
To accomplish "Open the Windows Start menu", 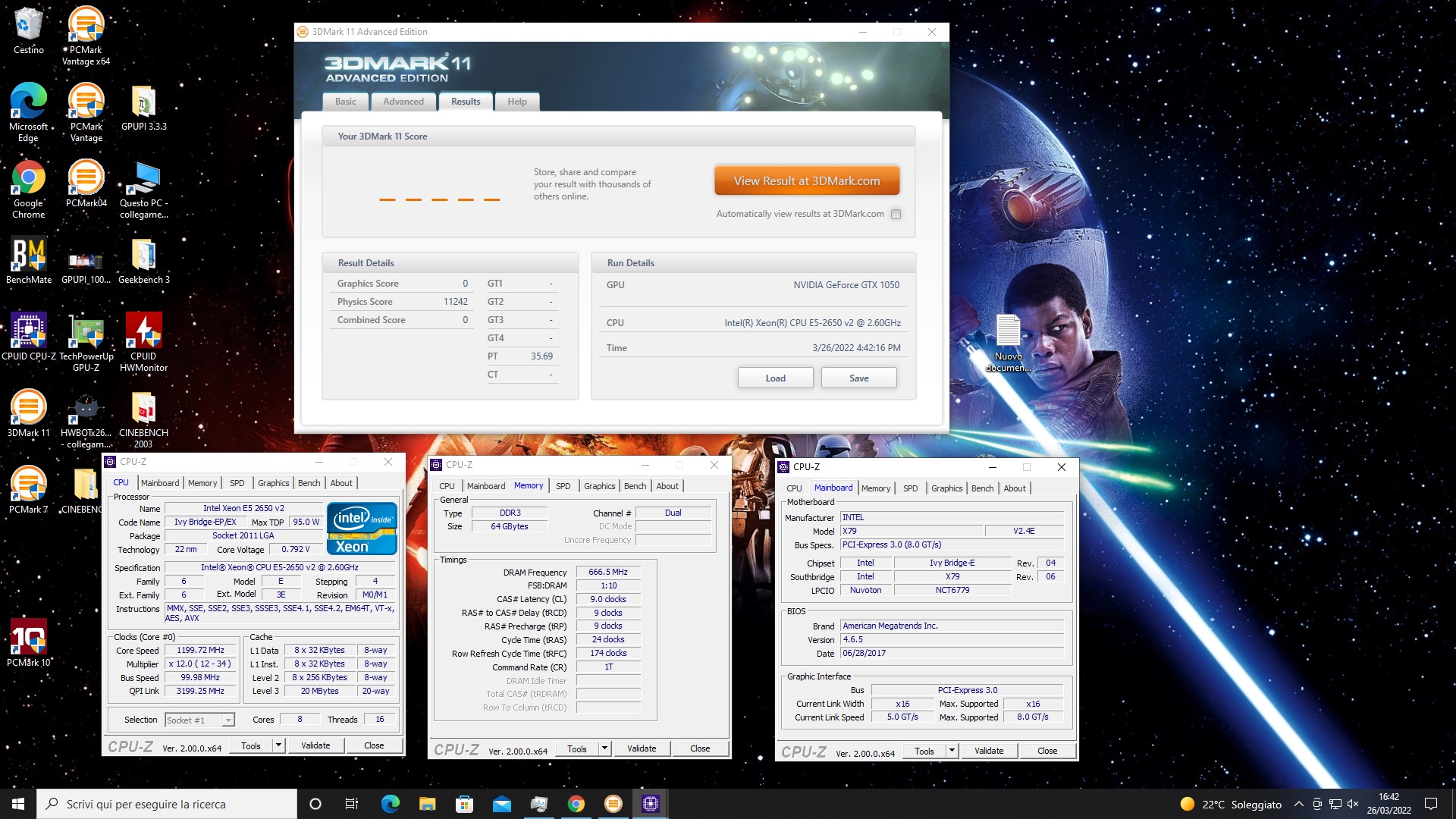I will 18,804.
